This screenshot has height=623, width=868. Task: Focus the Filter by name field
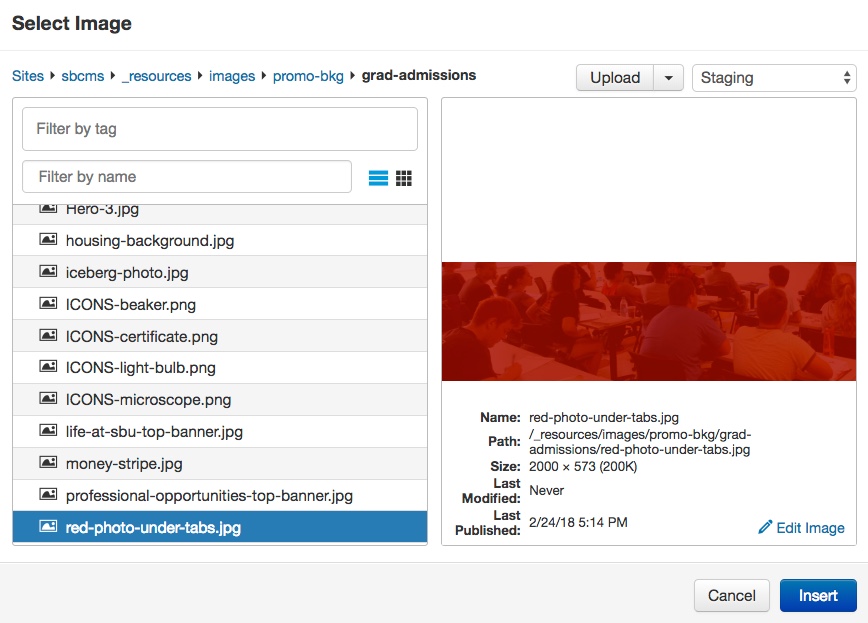click(x=187, y=177)
